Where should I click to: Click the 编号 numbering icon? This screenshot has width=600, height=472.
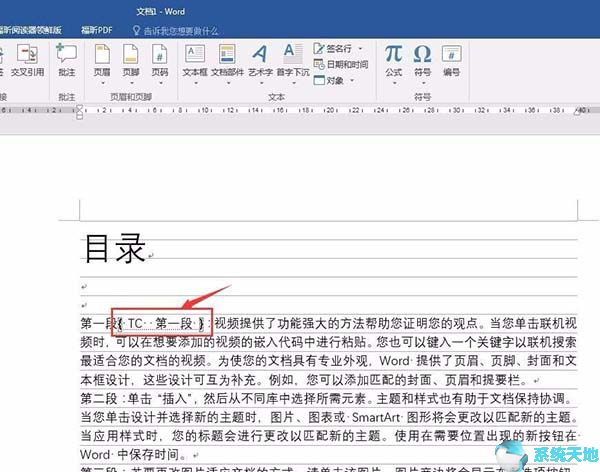tap(452, 58)
